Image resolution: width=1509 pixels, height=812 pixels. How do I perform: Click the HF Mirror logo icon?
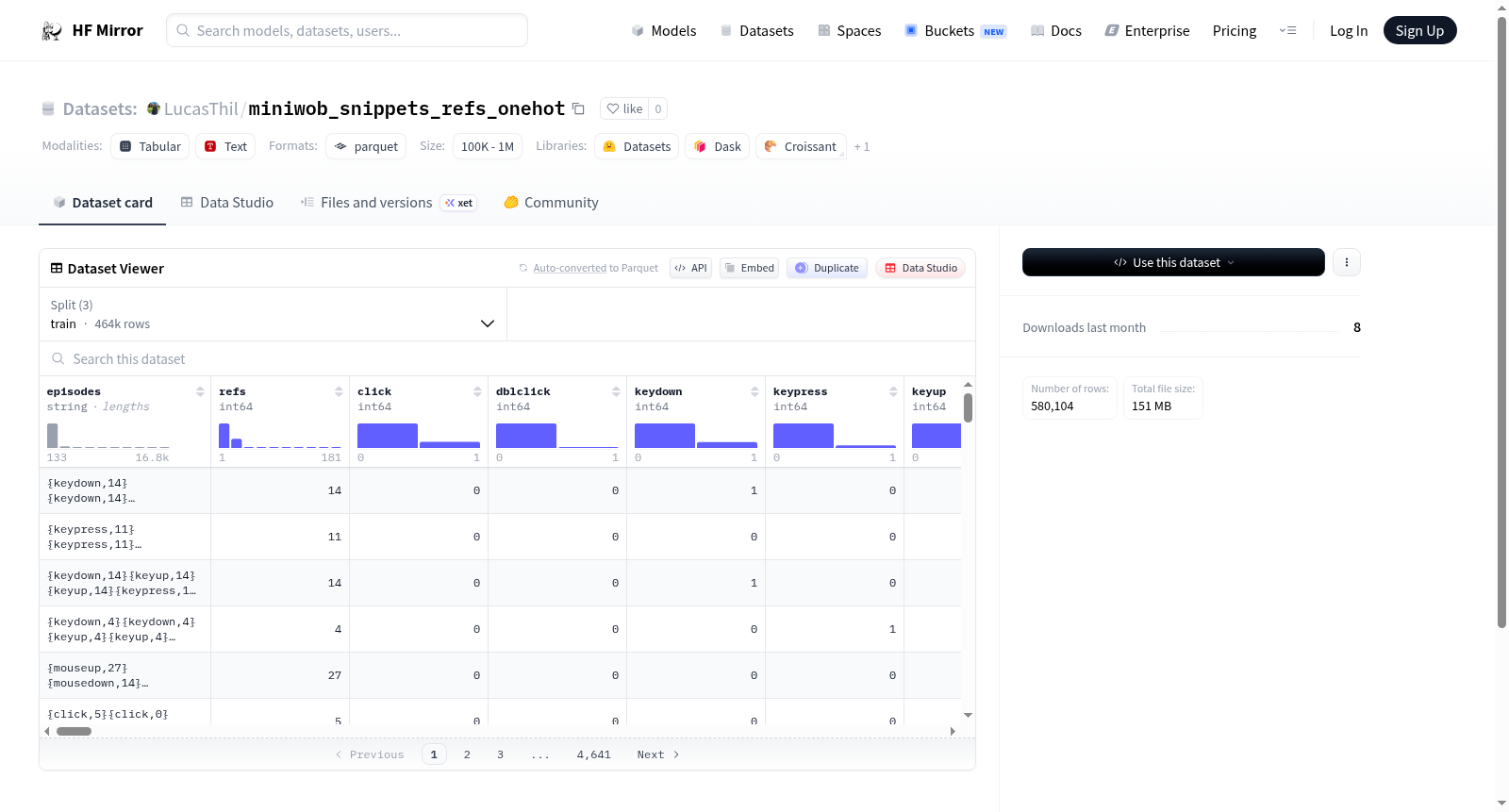[x=52, y=31]
